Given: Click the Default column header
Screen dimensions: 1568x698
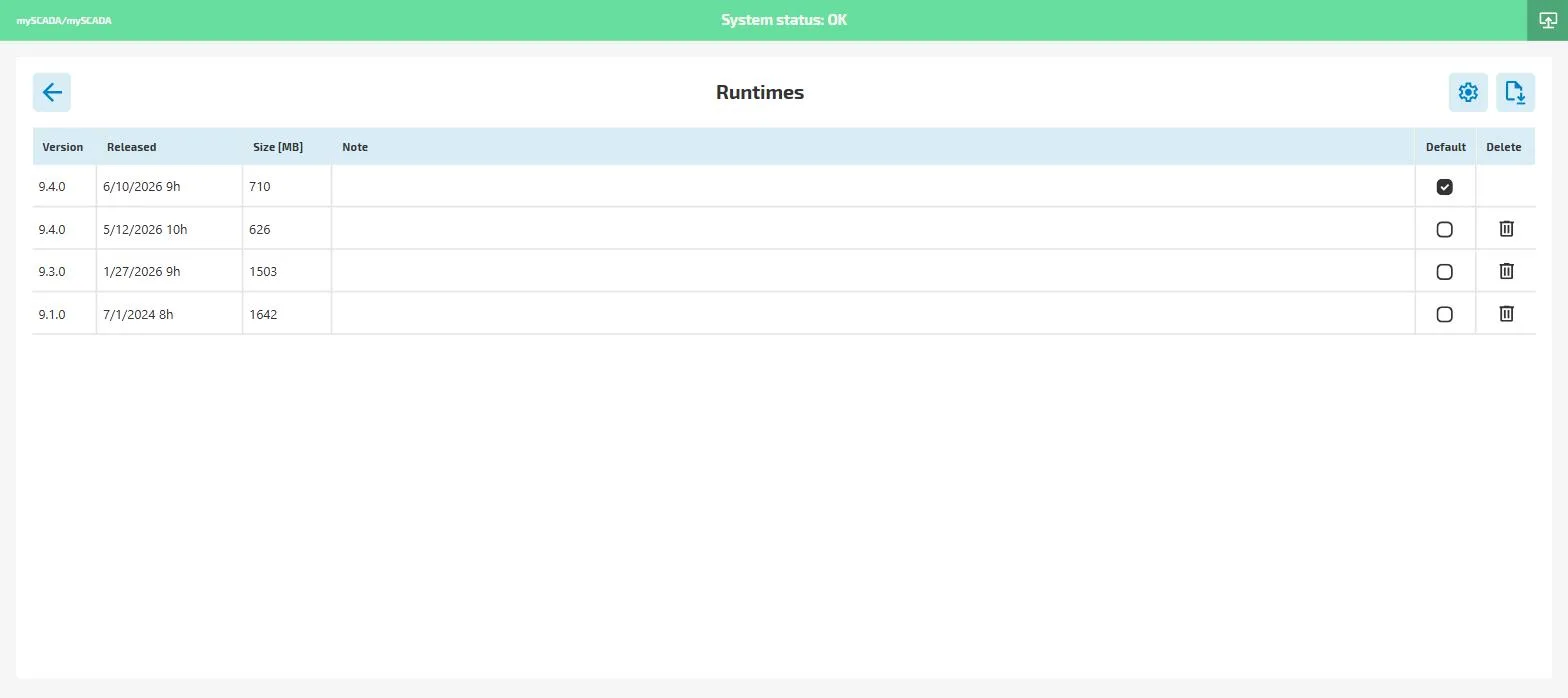Looking at the screenshot, I should pos(1446,147).
